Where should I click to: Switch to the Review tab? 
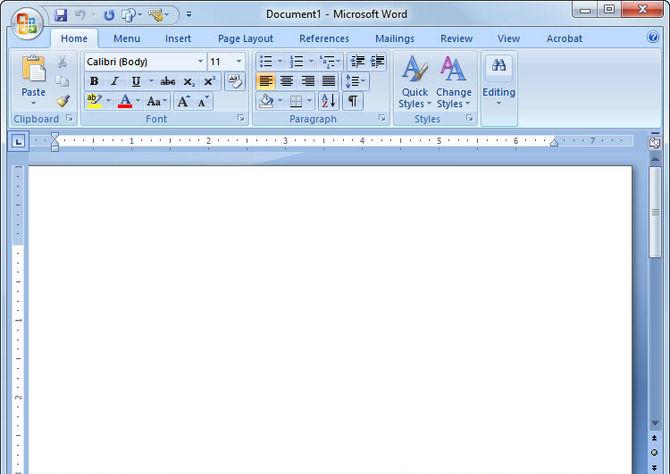(456, 38)
